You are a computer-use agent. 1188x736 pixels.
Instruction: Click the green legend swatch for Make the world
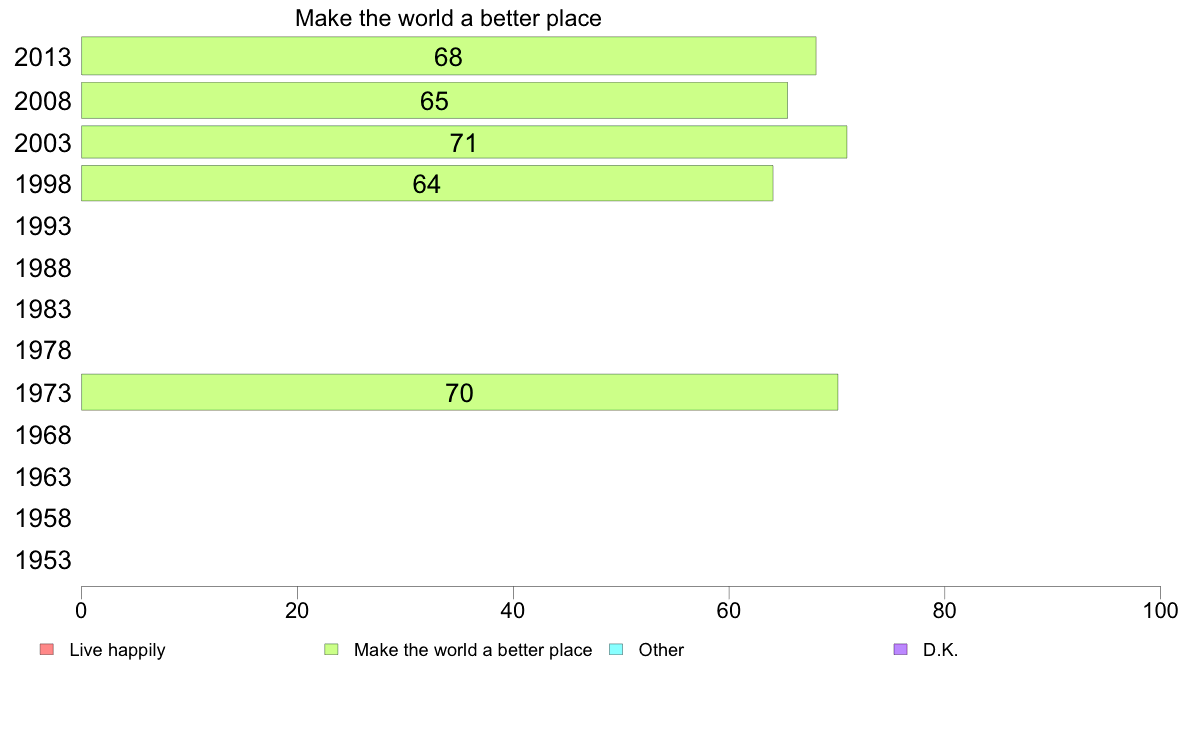pyautogui.click(x=331, y=650)
